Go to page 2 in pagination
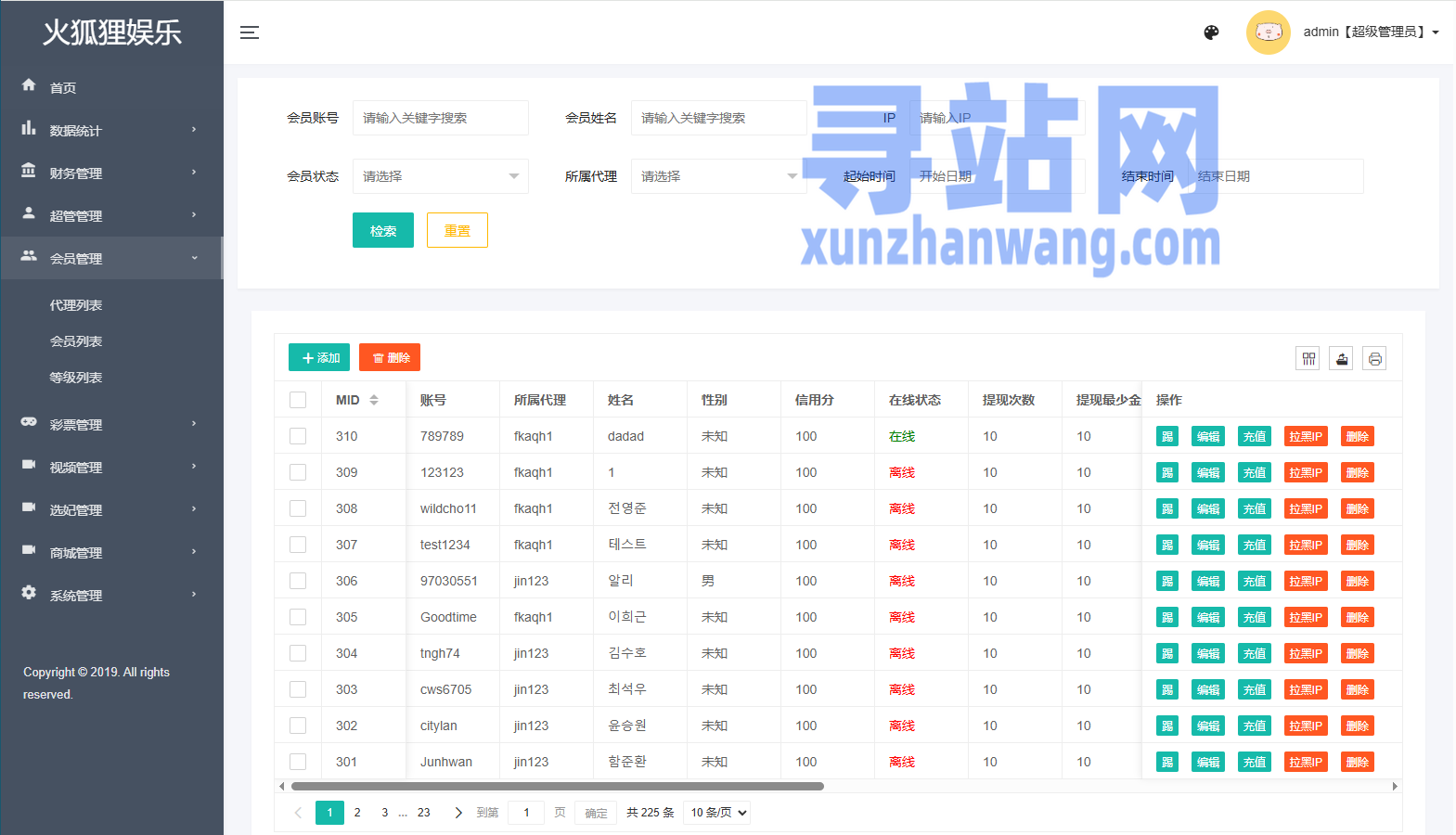Image resolution: width=1456 pixels, height=835 pixels. pyautogui.click(x=357, y=813)
